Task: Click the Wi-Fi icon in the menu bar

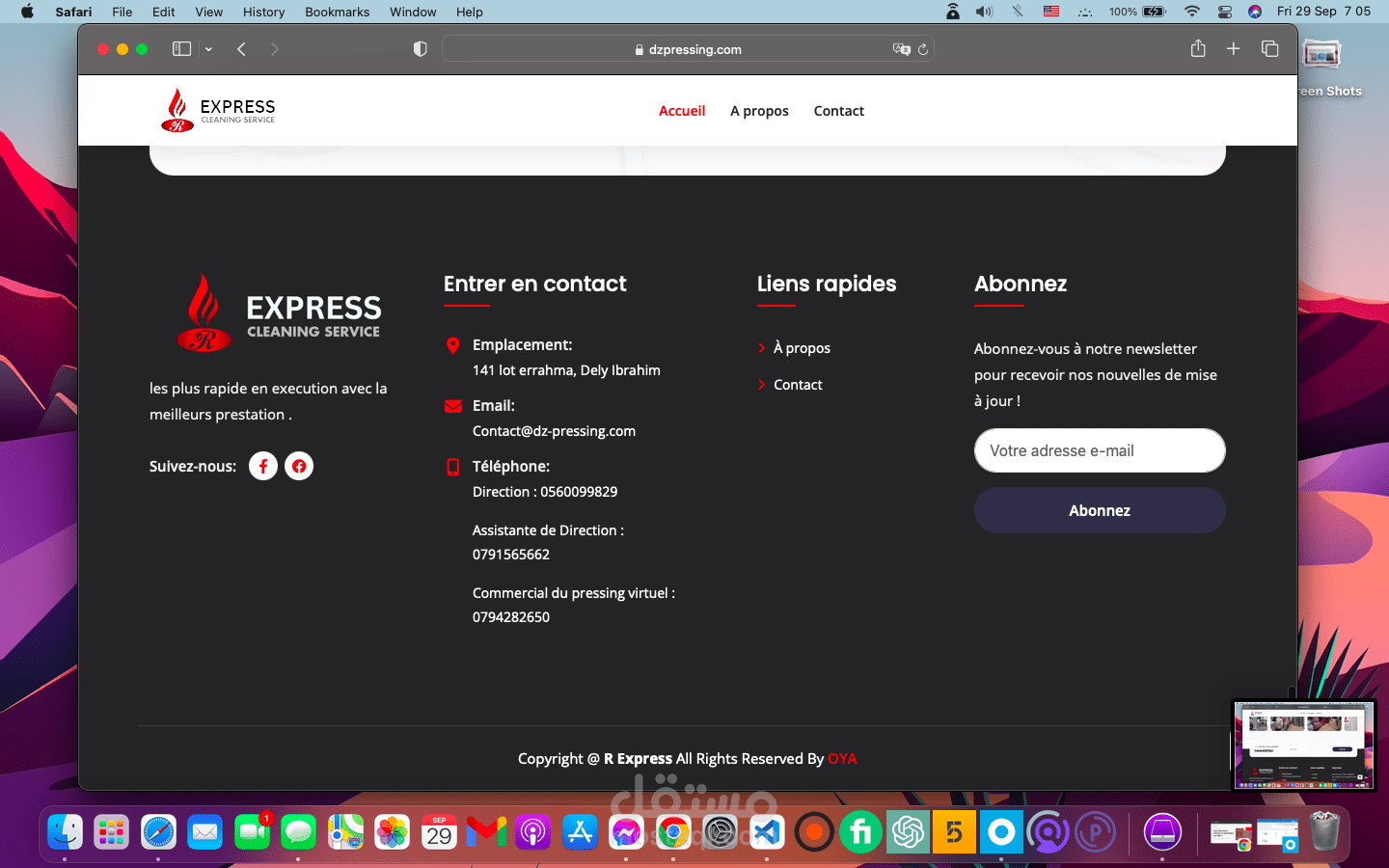Action: (x=1192, y=12)
